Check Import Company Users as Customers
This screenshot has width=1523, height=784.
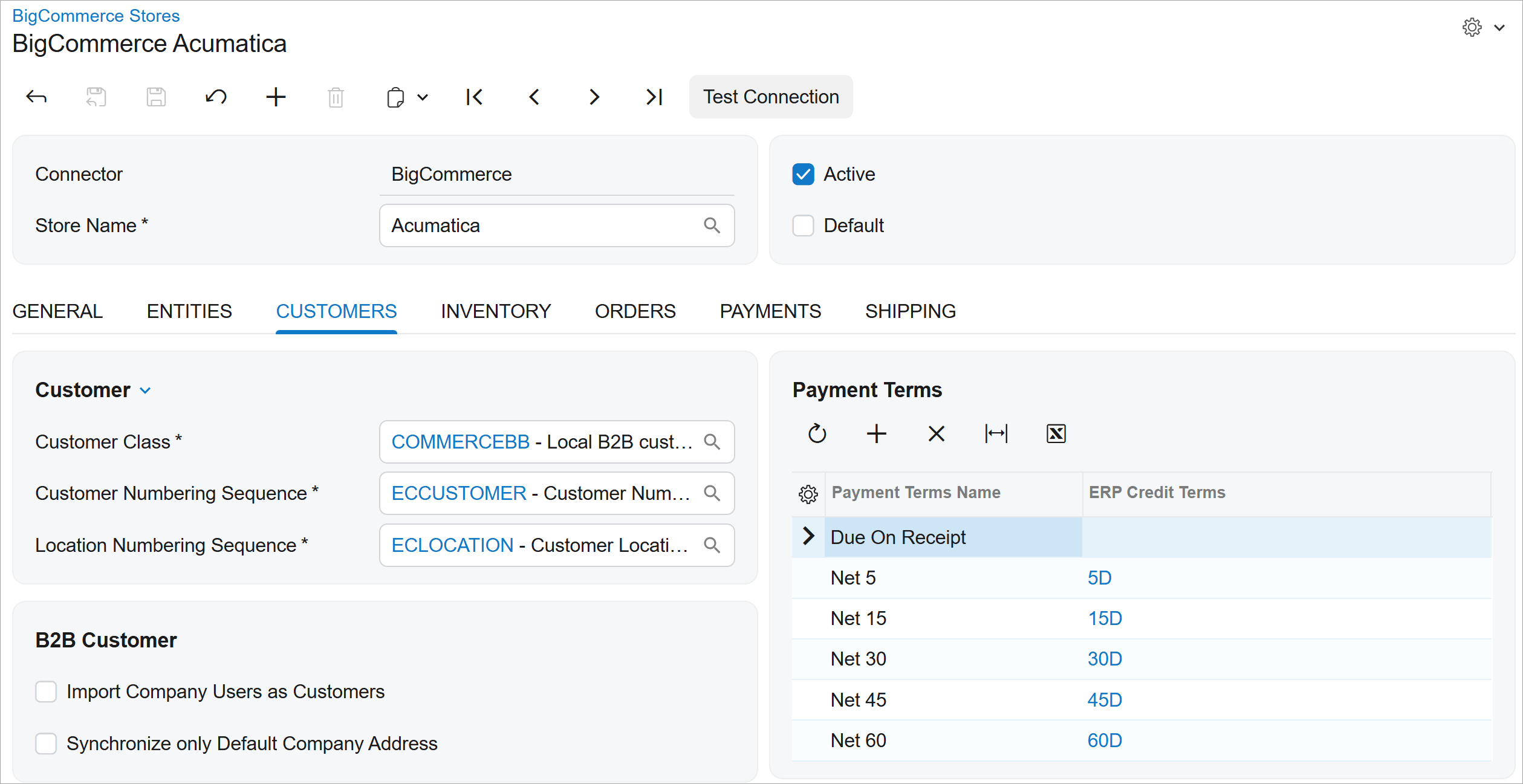[x=46, y=692]
